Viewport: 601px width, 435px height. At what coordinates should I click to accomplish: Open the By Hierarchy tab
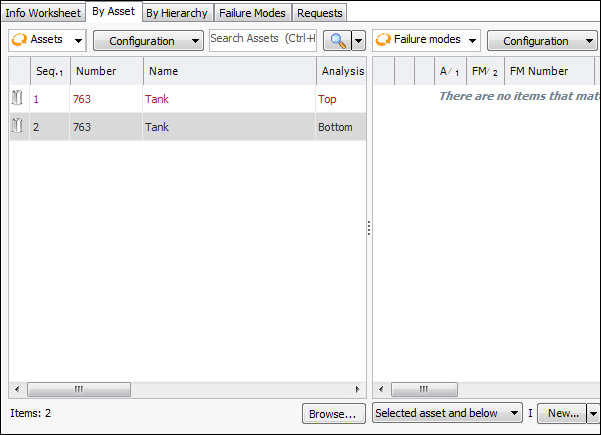(x=177, y=13)
